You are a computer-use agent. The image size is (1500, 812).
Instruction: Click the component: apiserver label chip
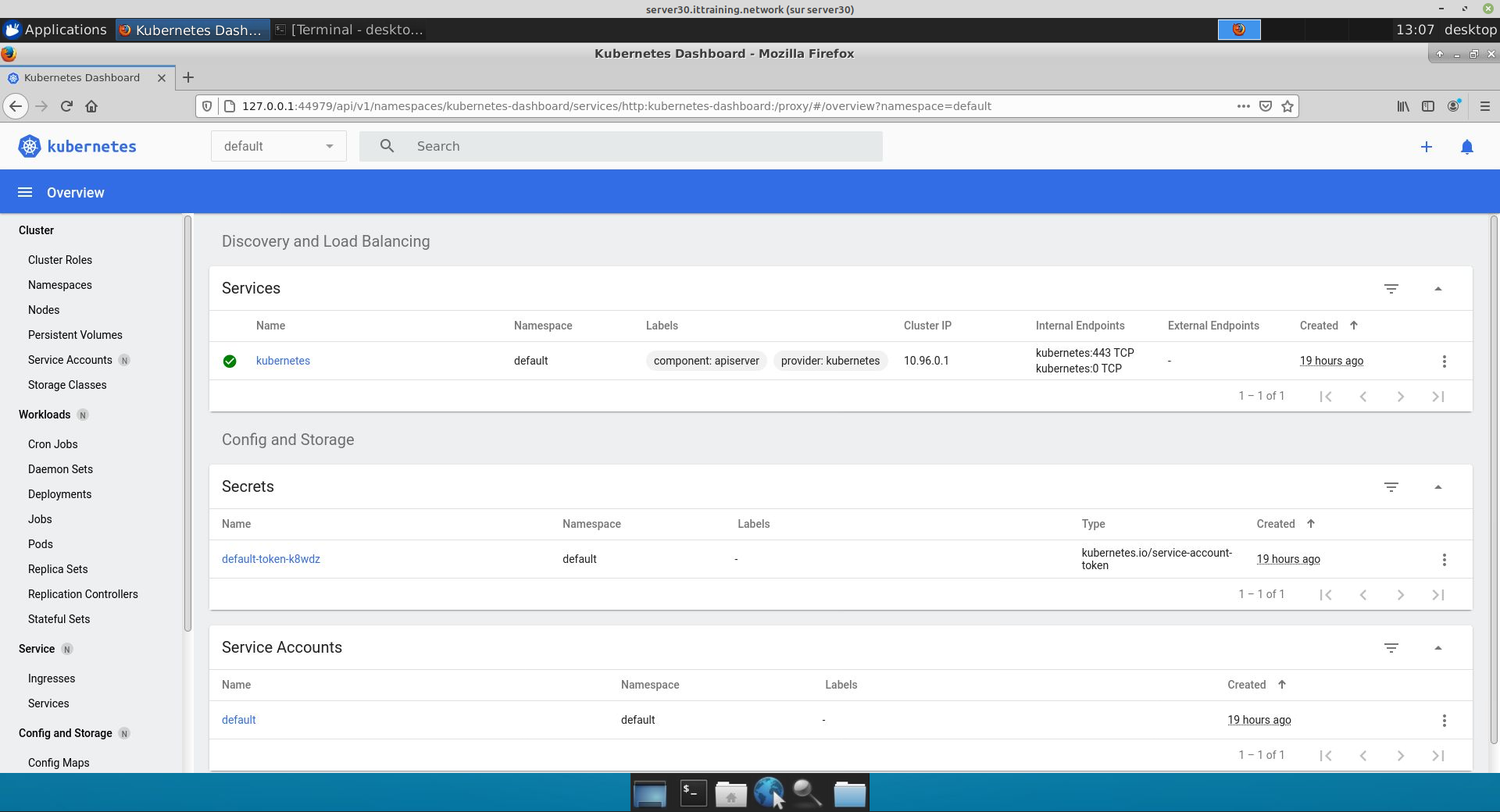coord(706,361)
